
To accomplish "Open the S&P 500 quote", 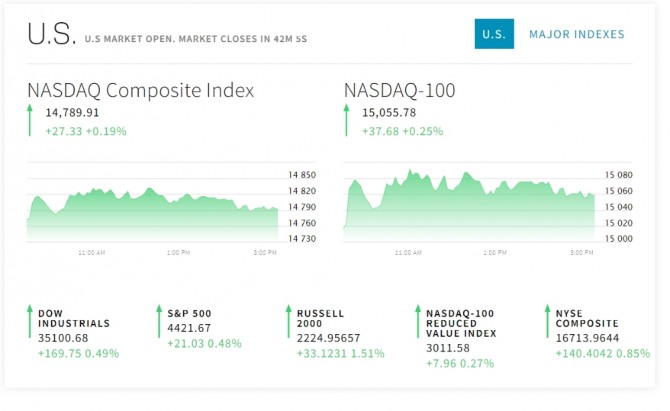I will [x=189, y=313].
